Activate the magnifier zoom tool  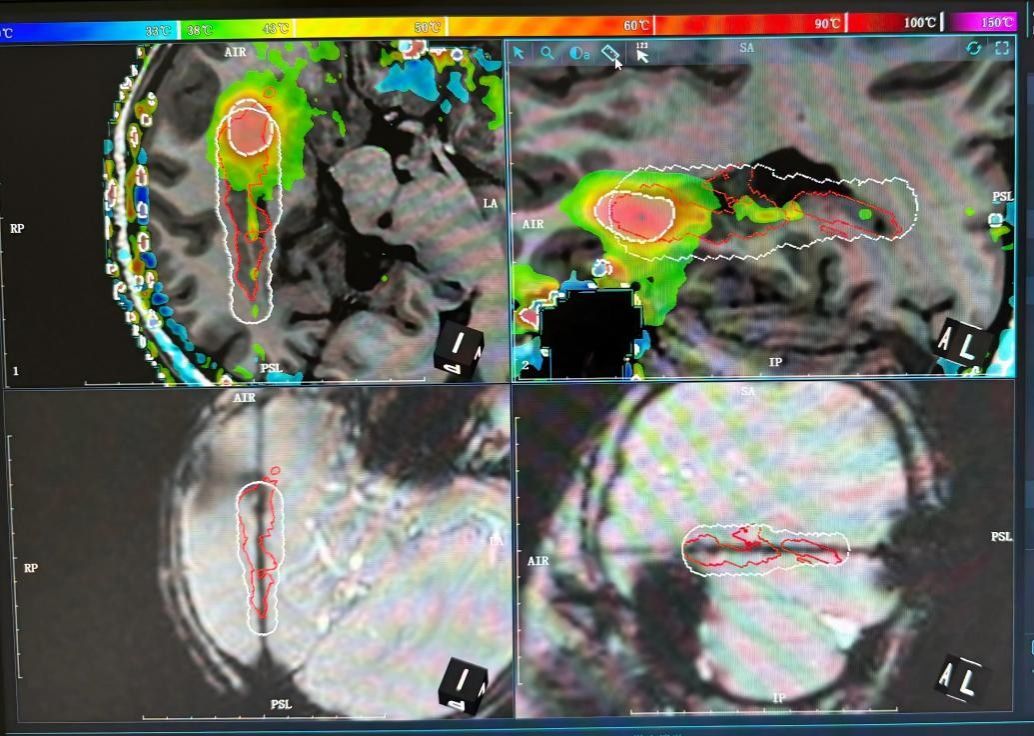pos(547,53)
